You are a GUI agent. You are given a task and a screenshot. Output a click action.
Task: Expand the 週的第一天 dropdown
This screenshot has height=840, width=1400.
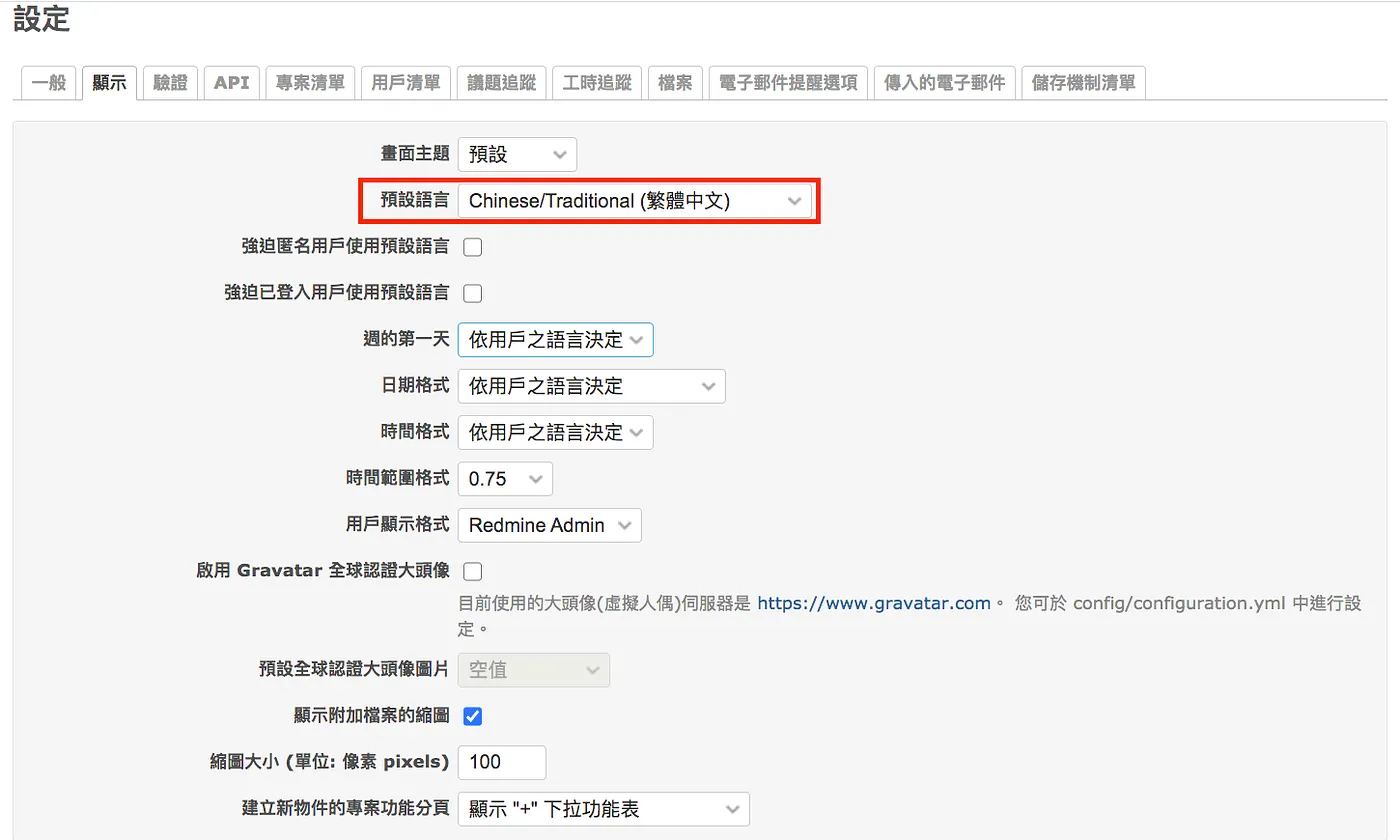pyautogui.click(x=555, y=339)
